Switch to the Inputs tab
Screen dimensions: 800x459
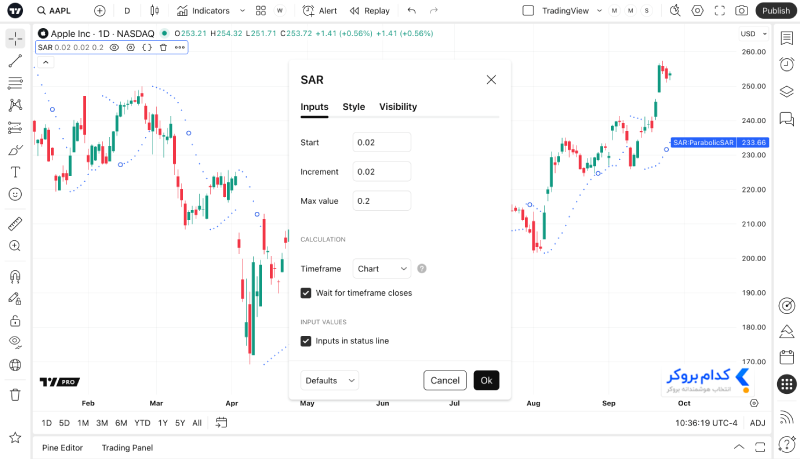coord(314,107)
